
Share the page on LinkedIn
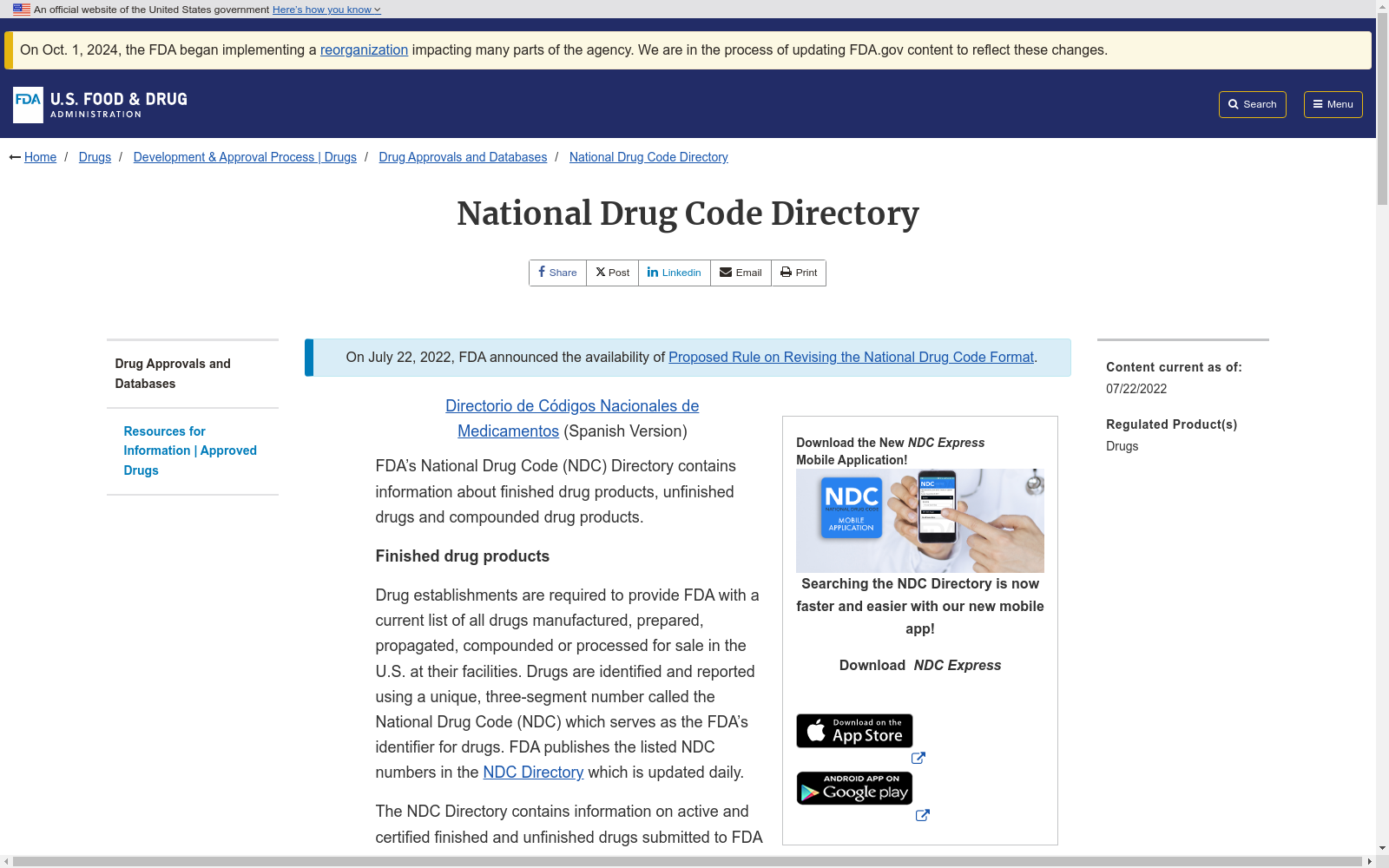point(675,273)
